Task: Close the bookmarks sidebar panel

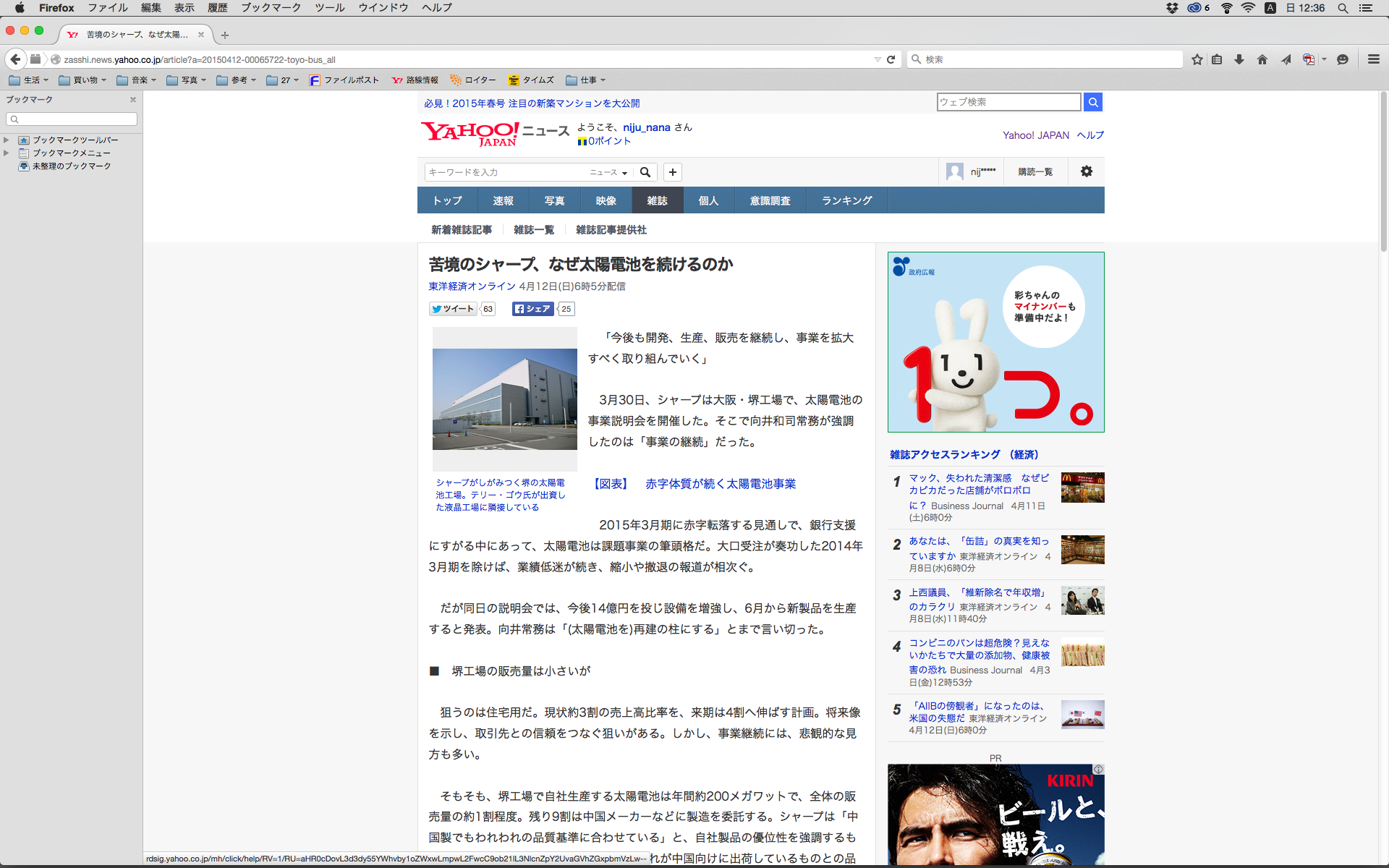Action: pyautogui.click(x=133, y=100)
